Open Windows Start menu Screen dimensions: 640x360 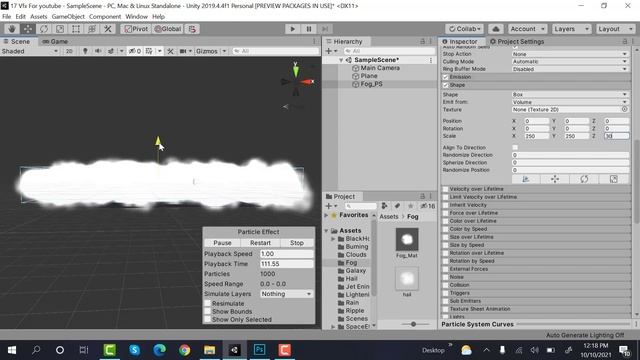(x=11, y=350)
